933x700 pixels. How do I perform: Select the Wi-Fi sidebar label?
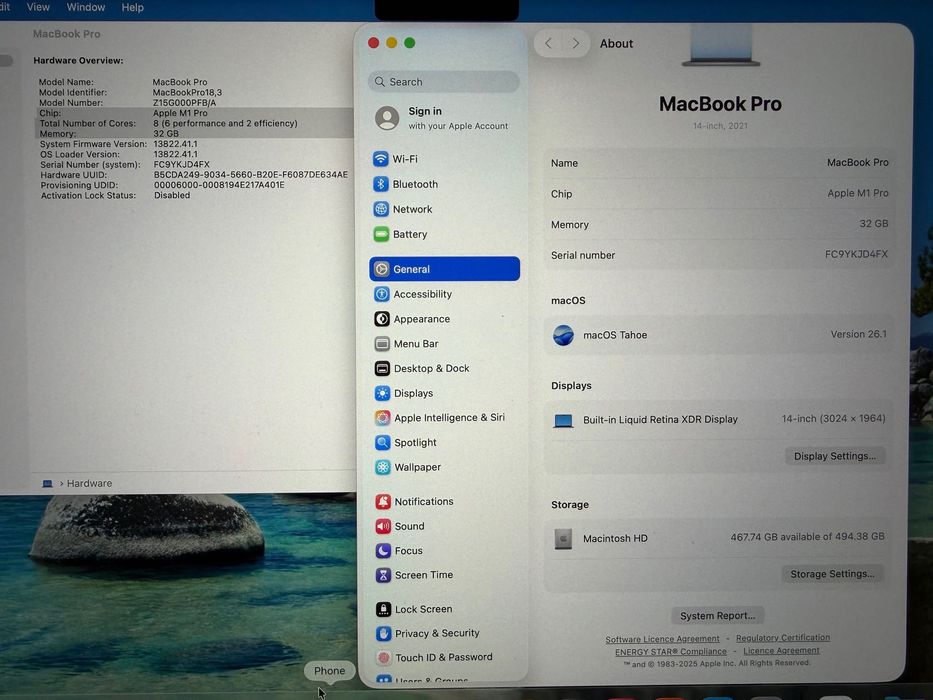[405, 159]
